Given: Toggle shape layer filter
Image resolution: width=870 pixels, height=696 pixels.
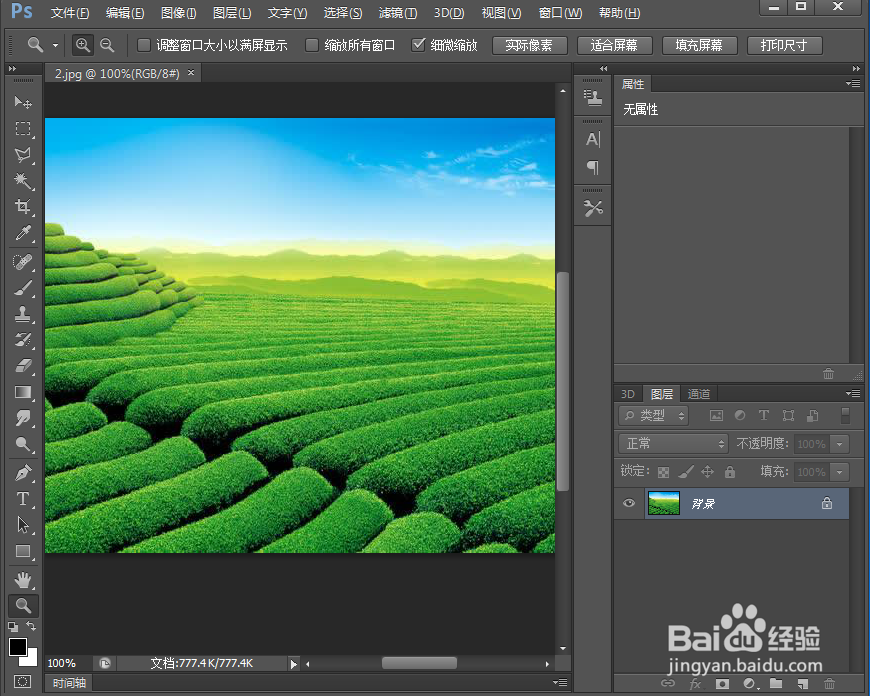Looking at the screenshot, I should (x=788, y=415).
